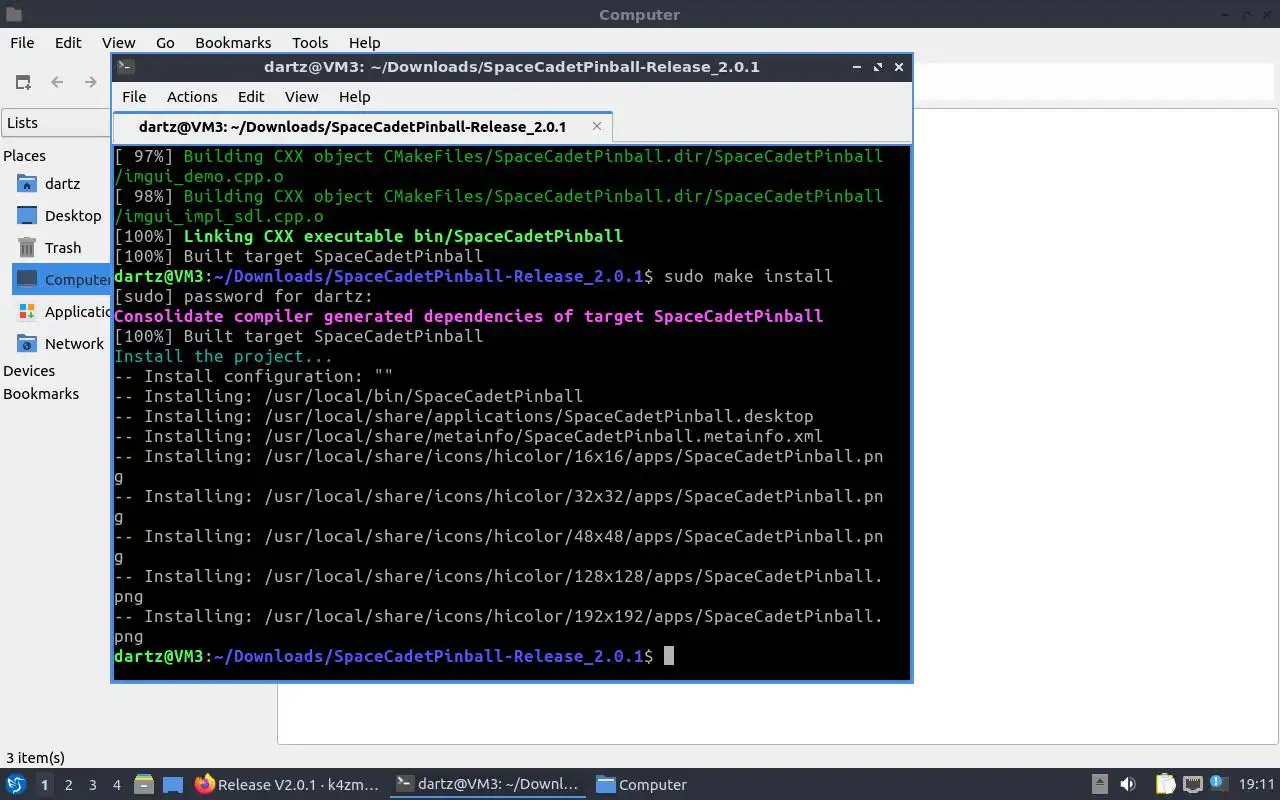Switch to workspace 2
The width and height of the screenshot is (1280, 800).
click(x=68, y=785)
